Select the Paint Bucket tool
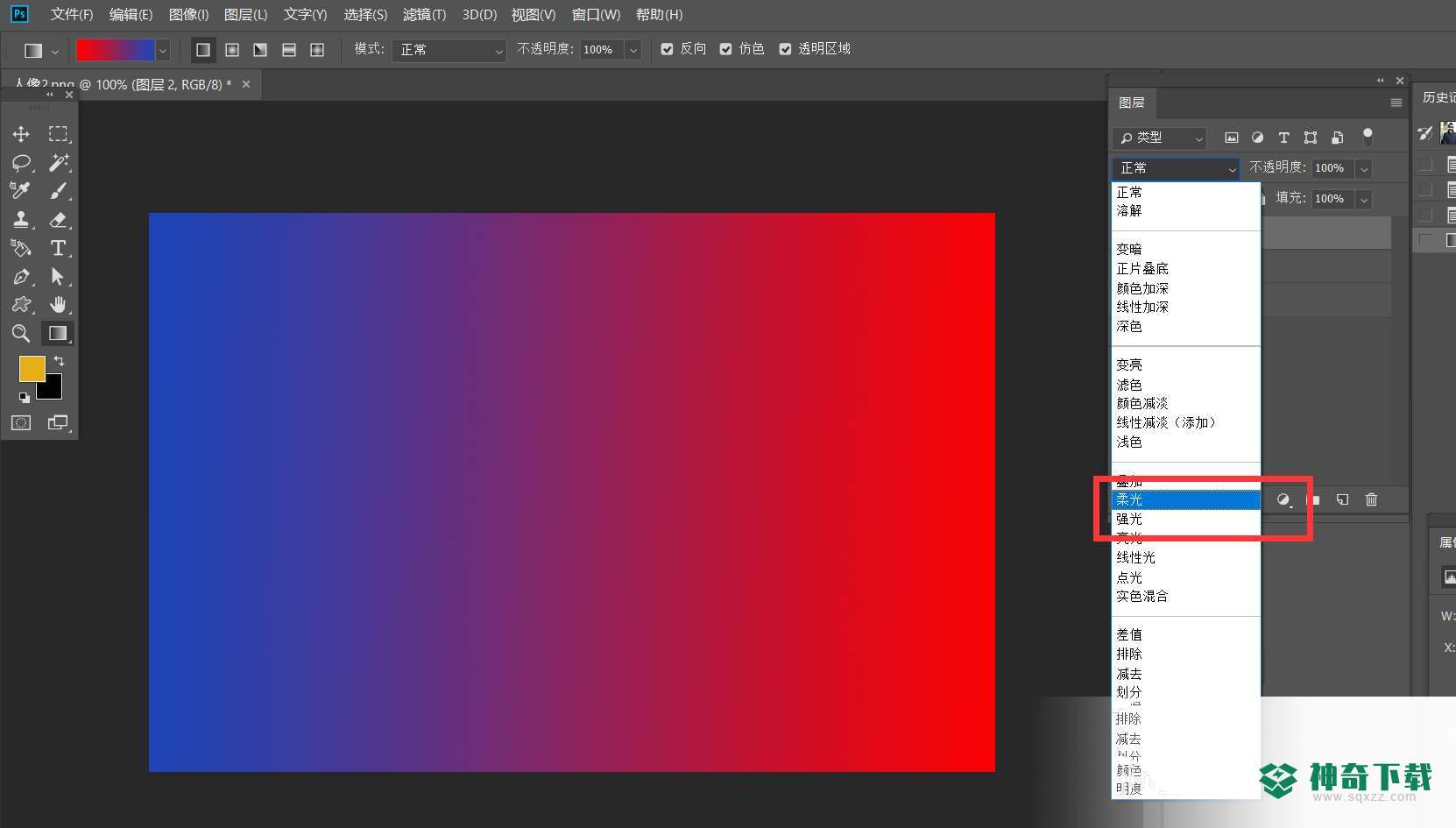 (21, 248)
